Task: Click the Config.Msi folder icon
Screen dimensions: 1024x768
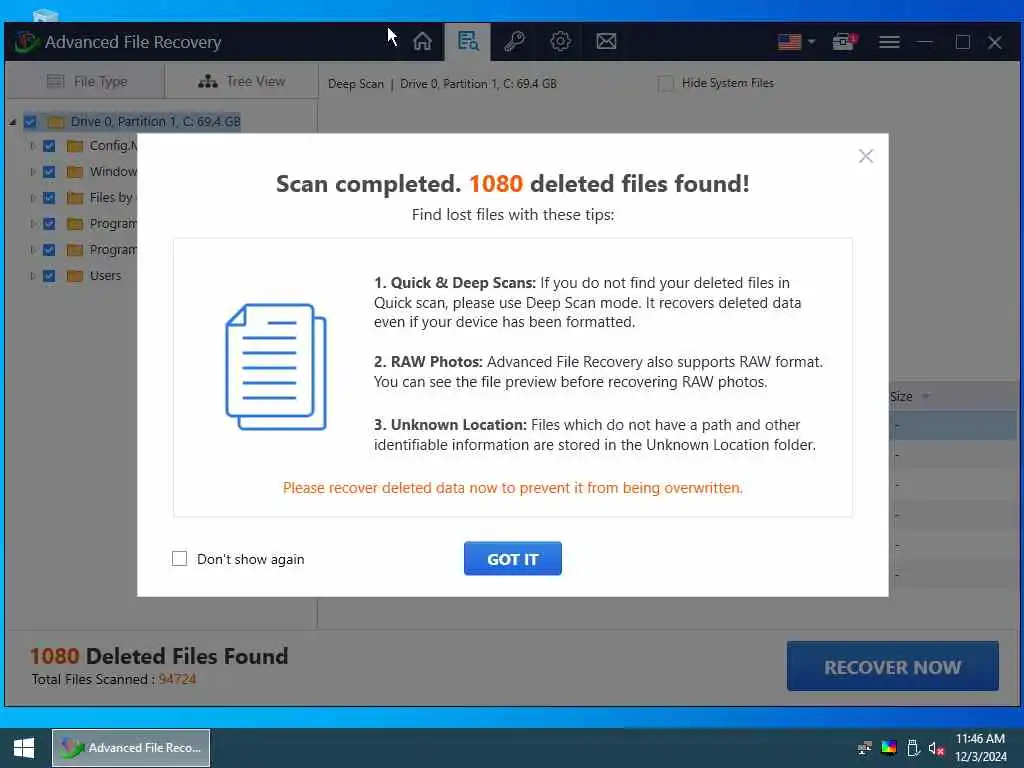Action: coord(75,146)
